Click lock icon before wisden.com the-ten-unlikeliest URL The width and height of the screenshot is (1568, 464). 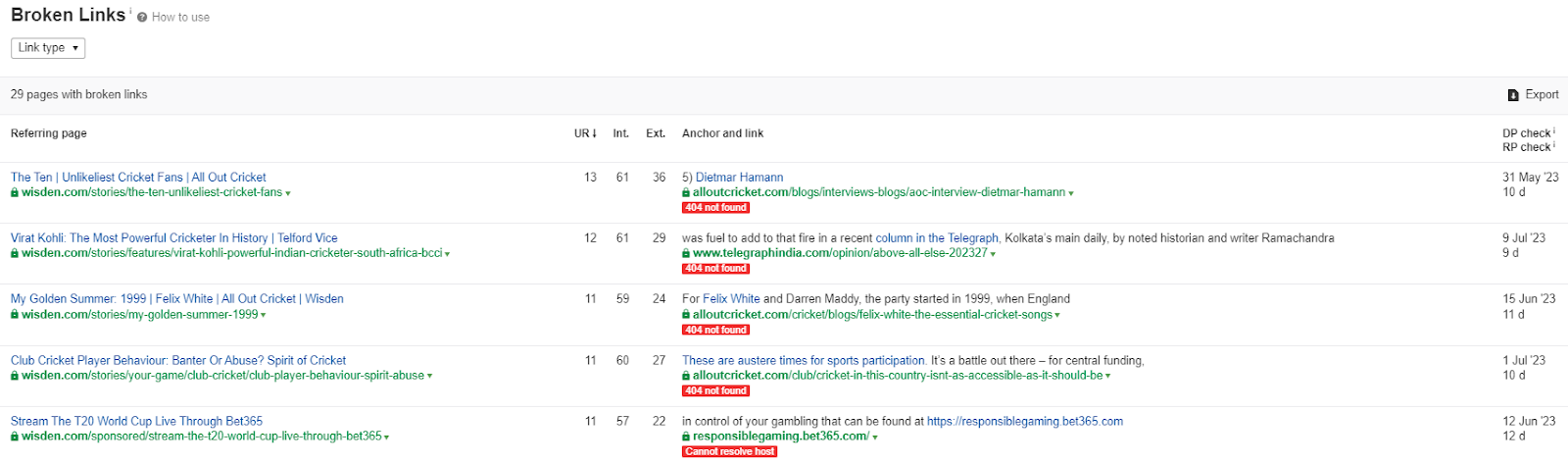pyautogui.click(x=15, y=193)
